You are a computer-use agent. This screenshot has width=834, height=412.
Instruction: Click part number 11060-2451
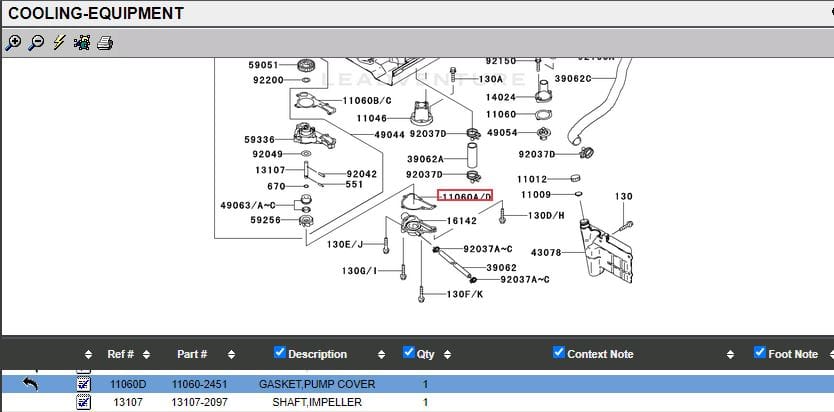tap(199, 384)
